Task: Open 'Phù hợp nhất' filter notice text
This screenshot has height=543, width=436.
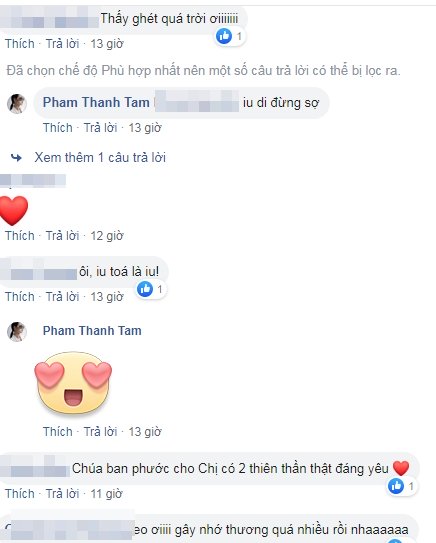Action: coord(203,71)
